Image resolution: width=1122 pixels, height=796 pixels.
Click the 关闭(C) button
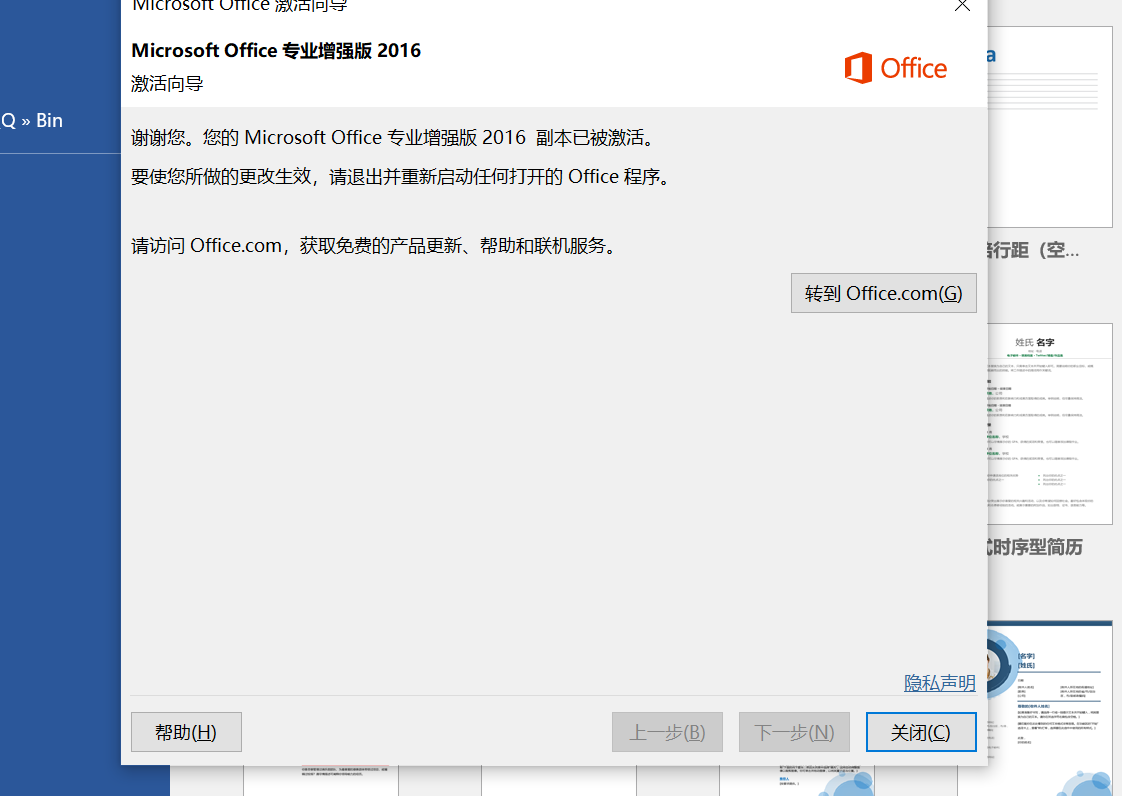tap(921, 732)
